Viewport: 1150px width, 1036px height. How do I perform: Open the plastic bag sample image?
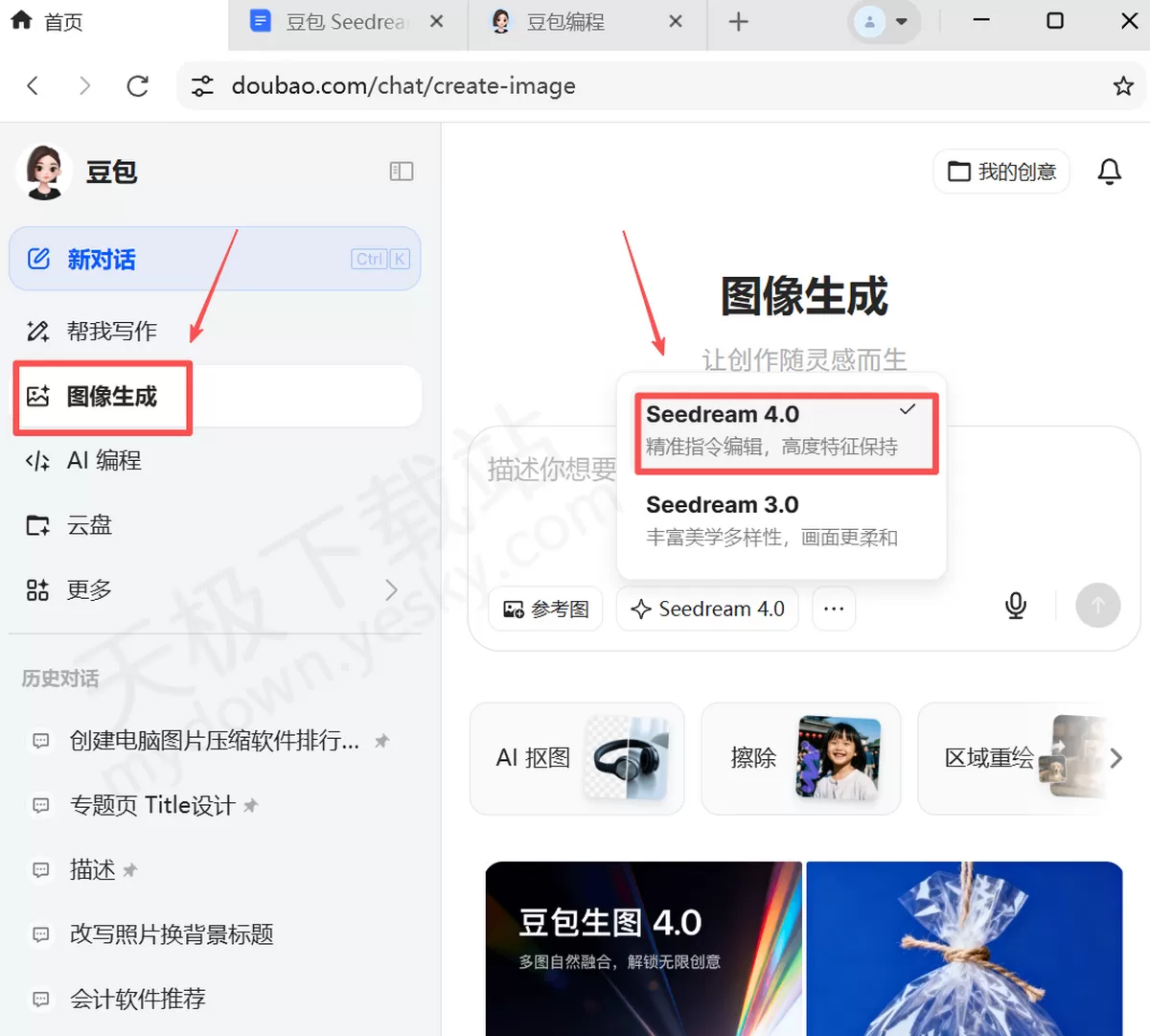click(964, 949)
